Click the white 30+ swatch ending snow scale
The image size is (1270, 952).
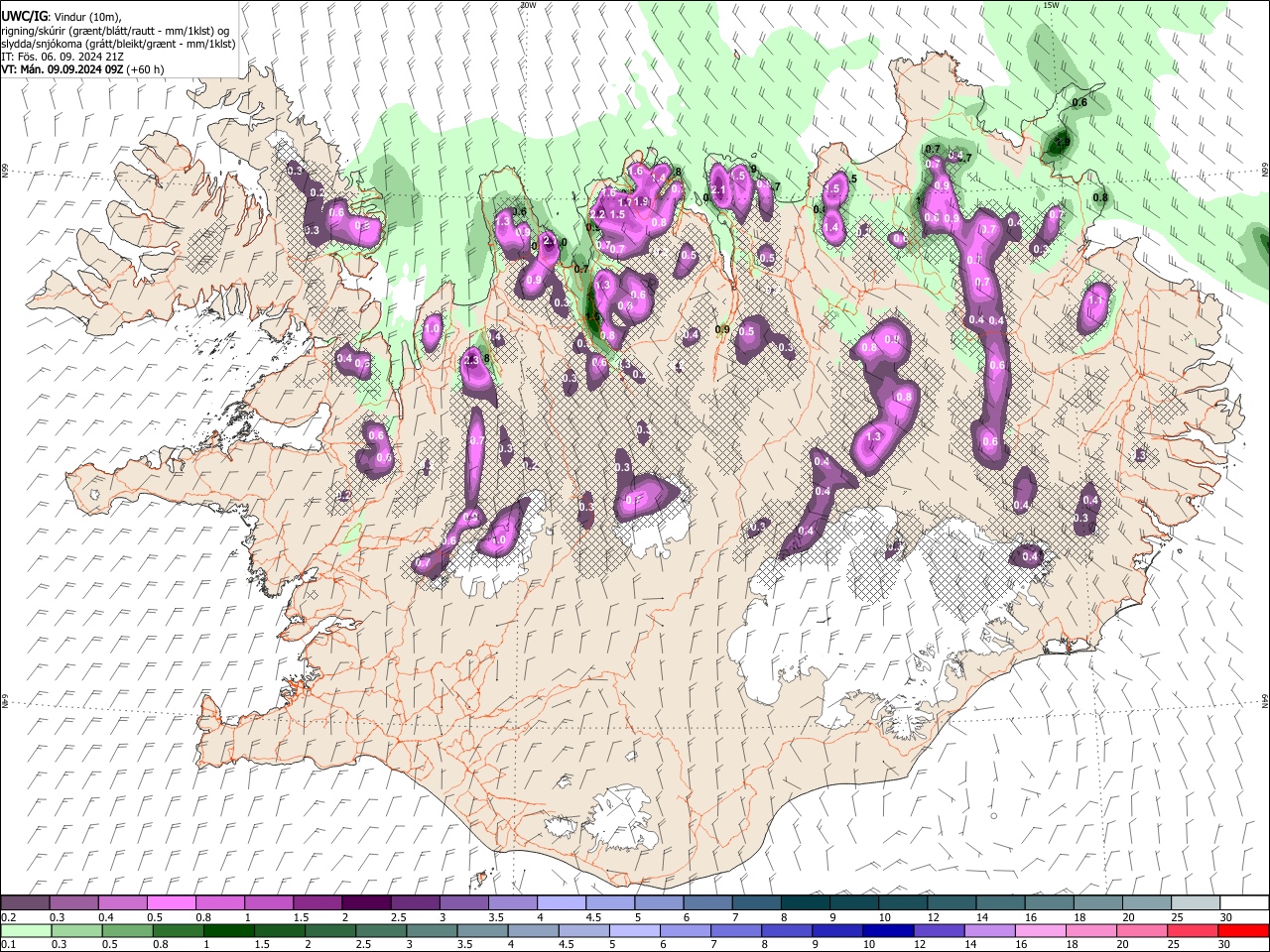pos(1244,903)
